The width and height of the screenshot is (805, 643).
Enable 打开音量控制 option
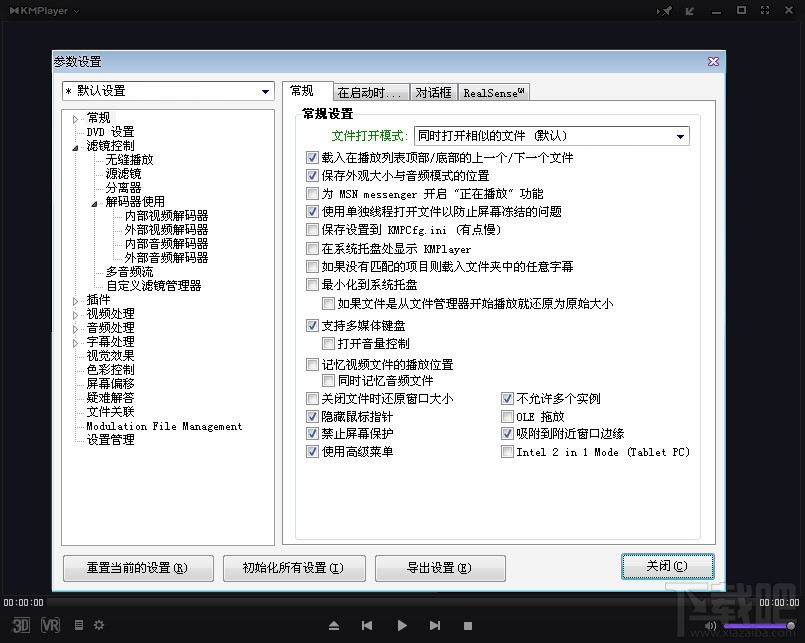[328, 343]
